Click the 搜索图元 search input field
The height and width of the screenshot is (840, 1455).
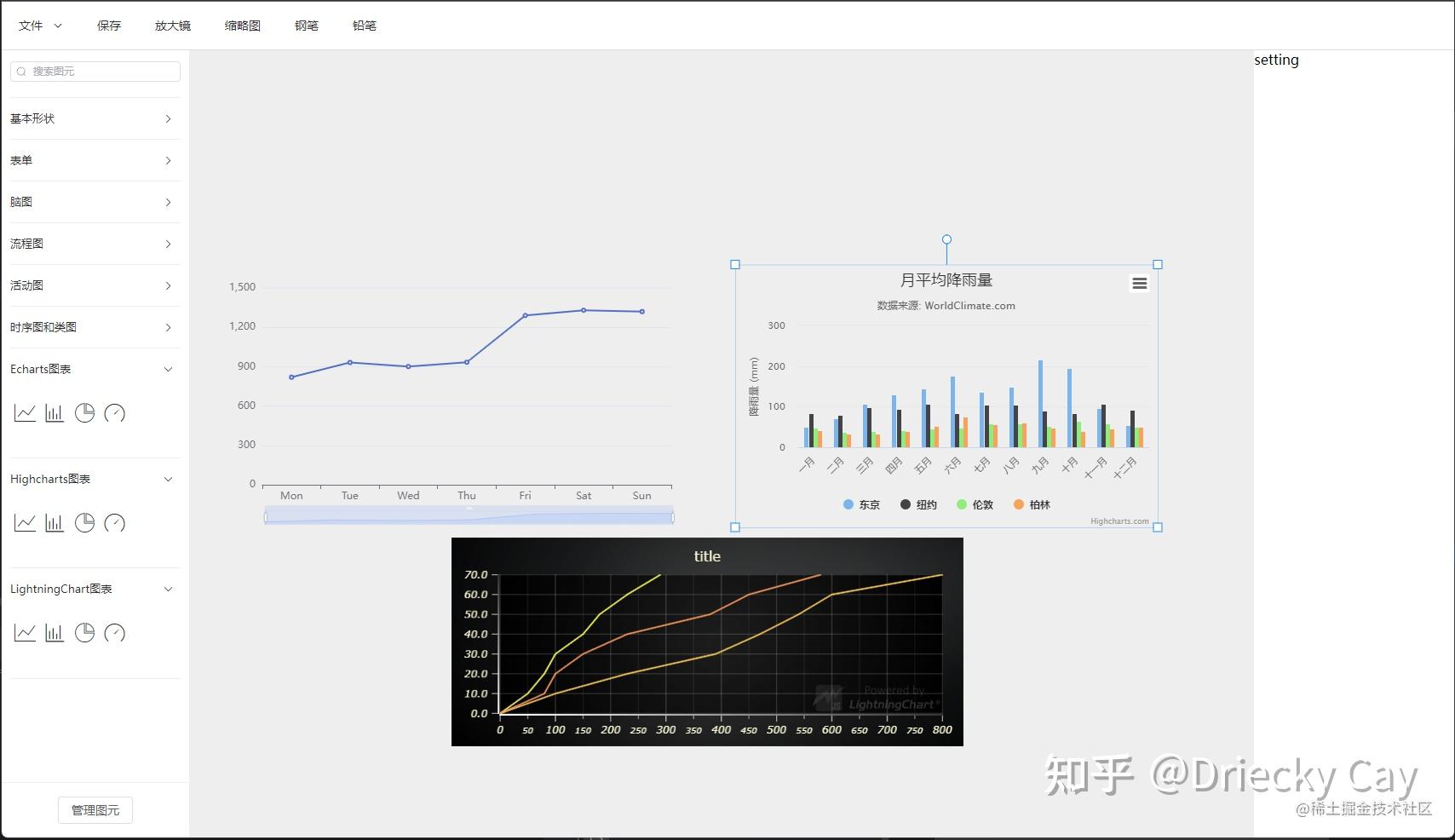(94, 71)
